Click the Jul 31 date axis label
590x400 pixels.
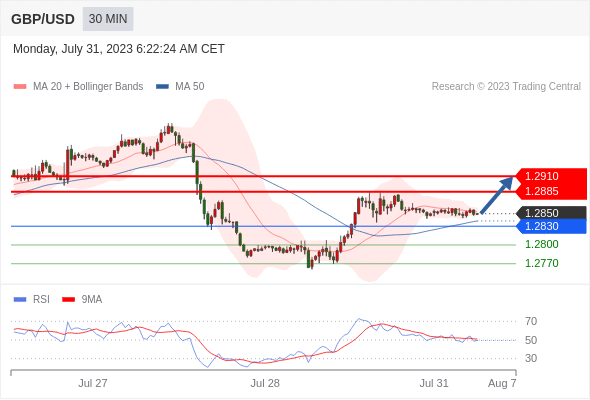434,383
